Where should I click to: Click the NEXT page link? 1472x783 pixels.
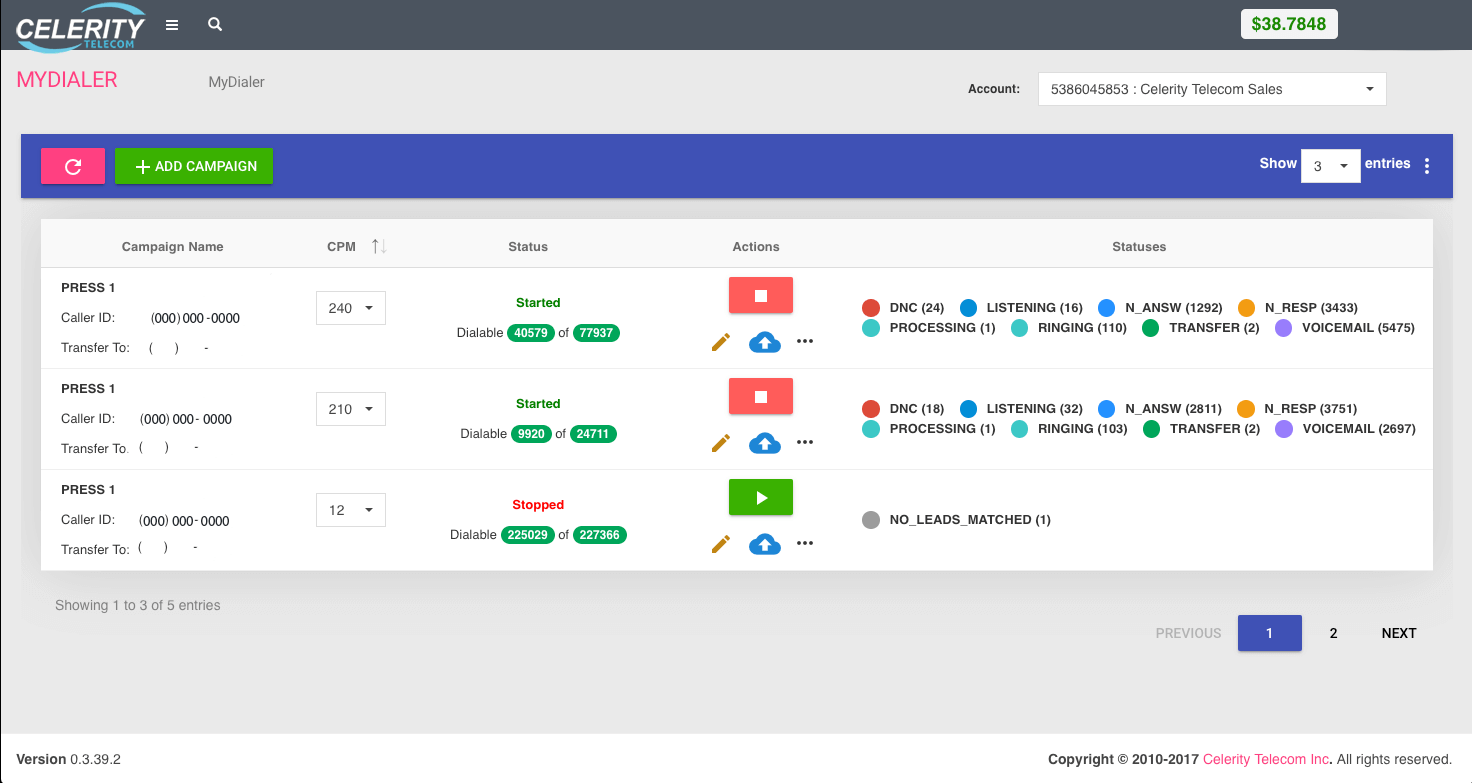tap(1399, 633)
